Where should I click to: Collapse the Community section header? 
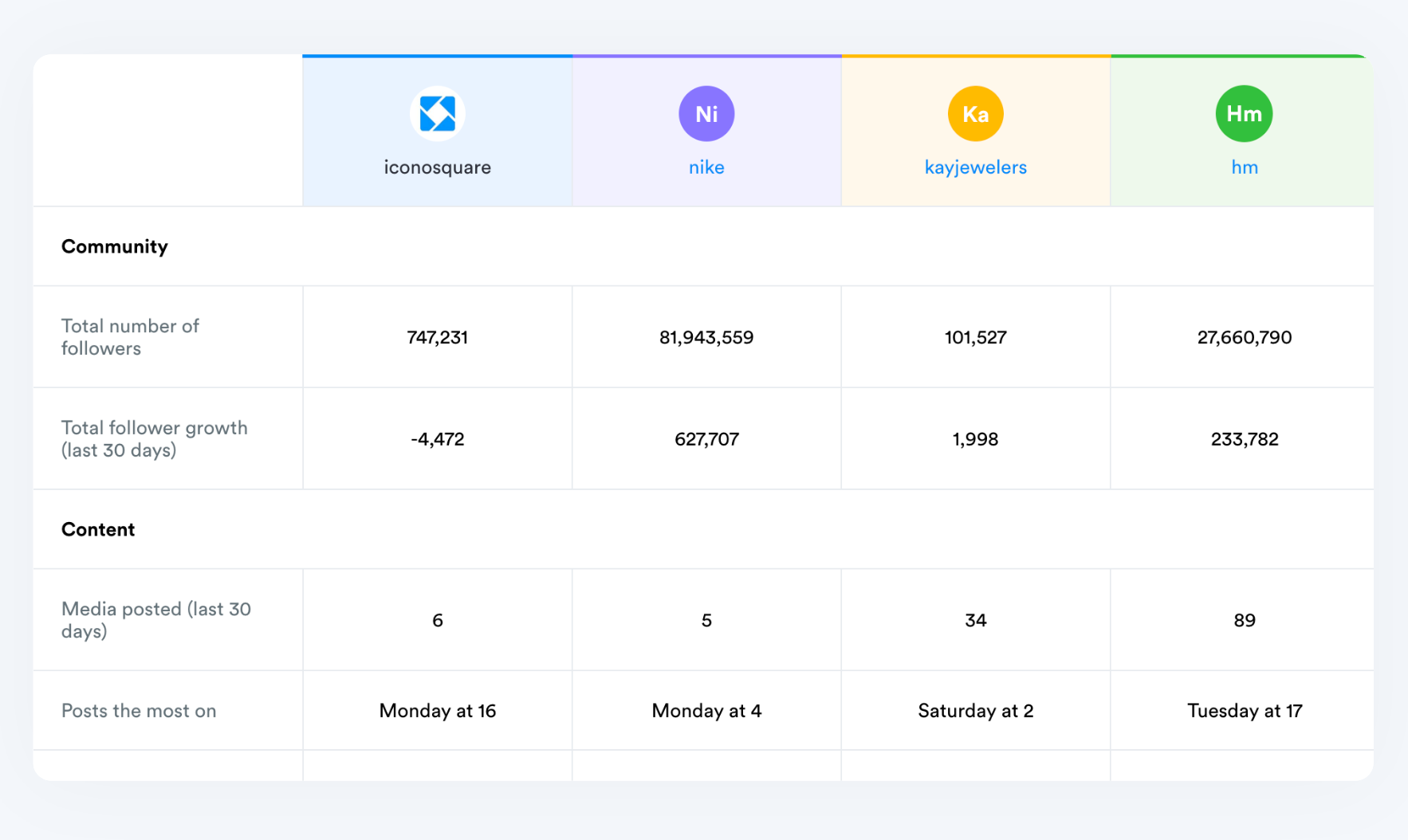(114, 246)
